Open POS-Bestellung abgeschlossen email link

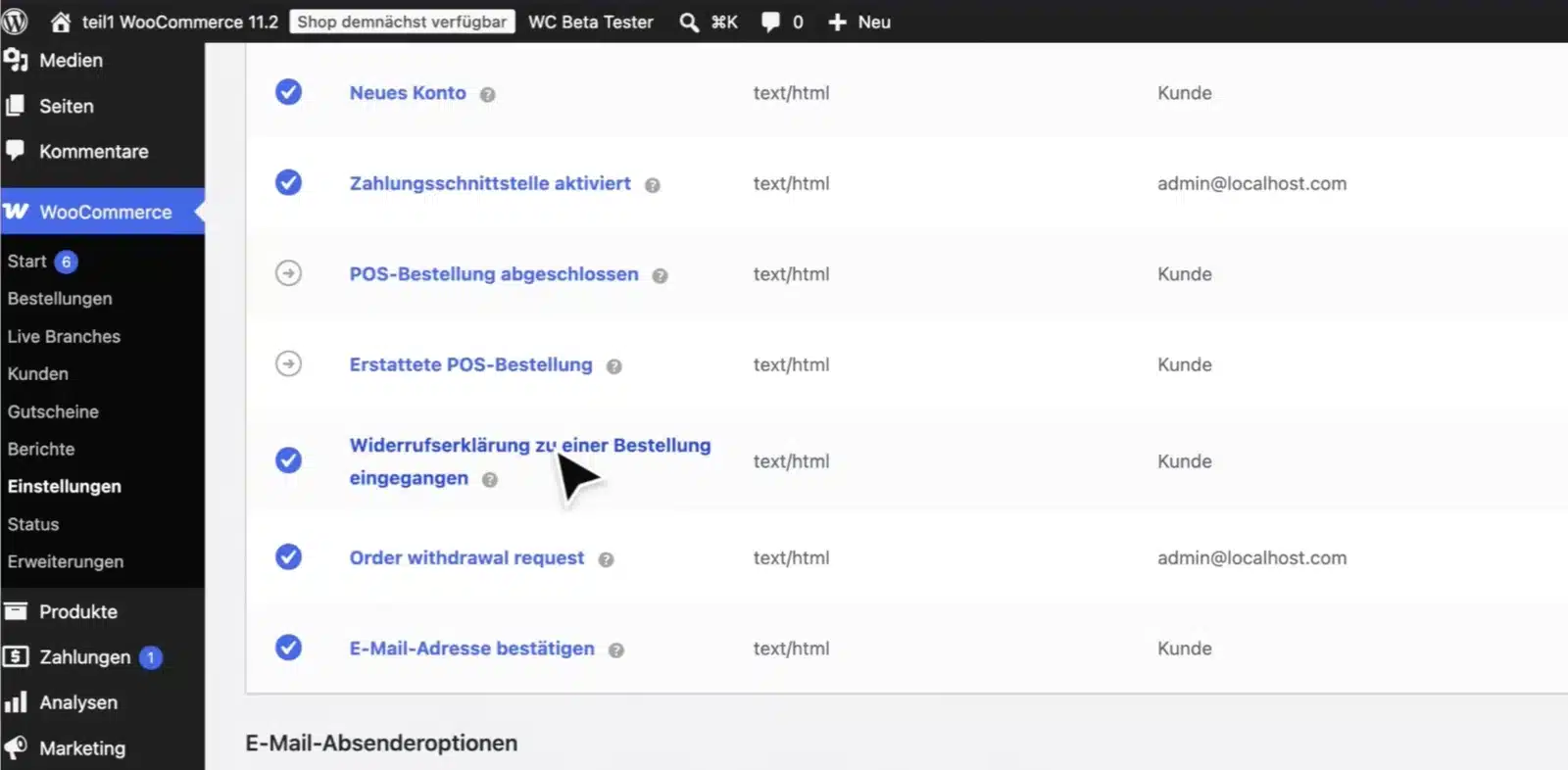pyautogui.click(x=494, y=273)
